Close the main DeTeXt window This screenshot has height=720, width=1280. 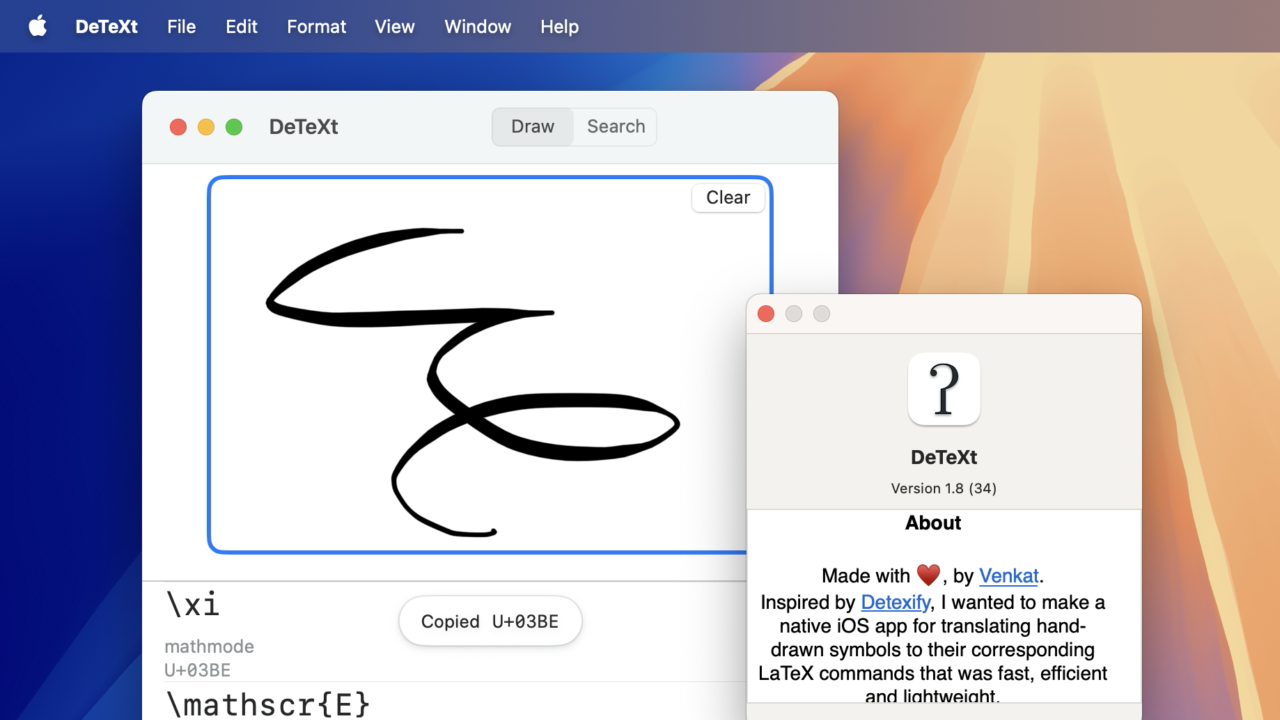coord(178,127)
